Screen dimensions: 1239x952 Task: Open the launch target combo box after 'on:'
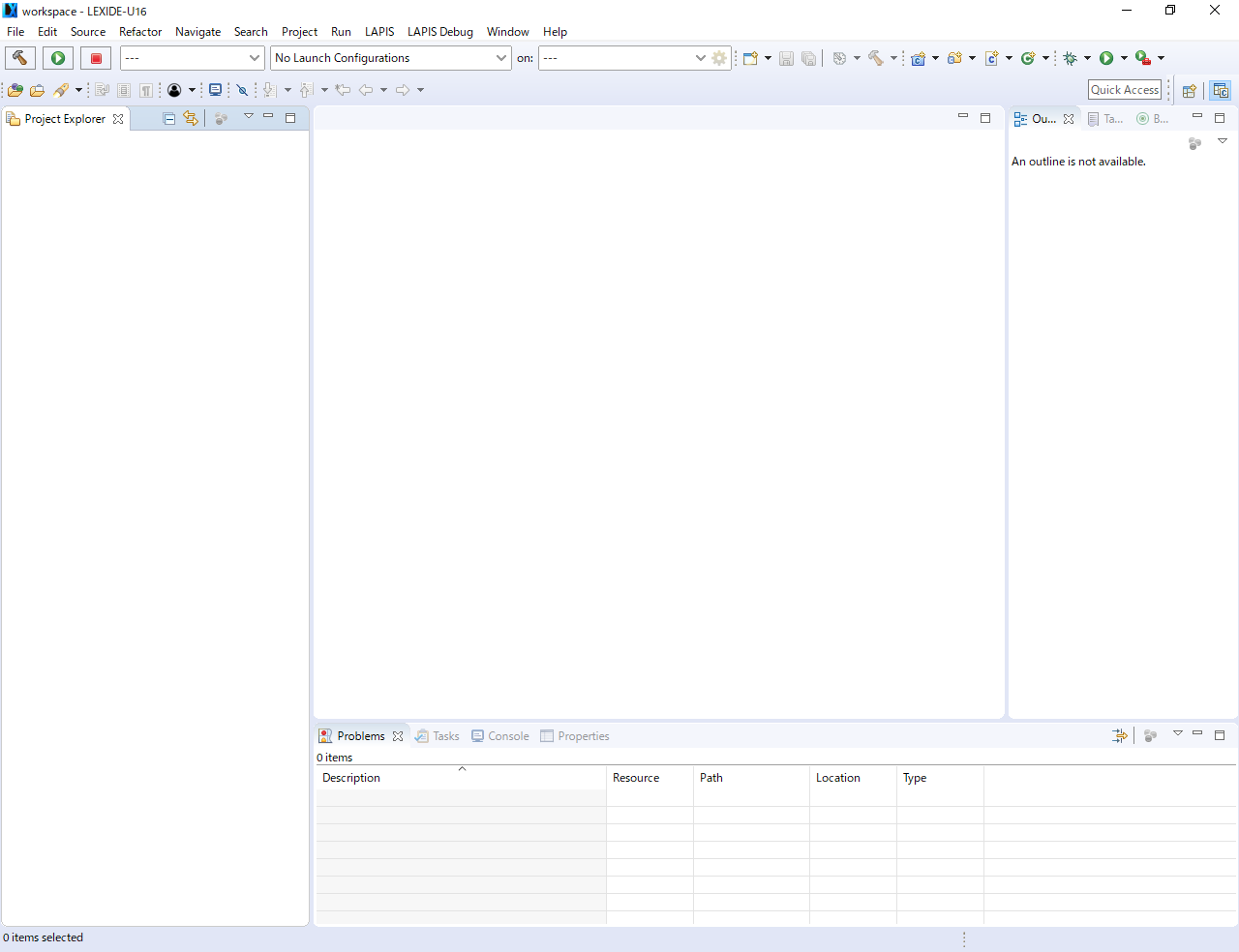point(623,58)
